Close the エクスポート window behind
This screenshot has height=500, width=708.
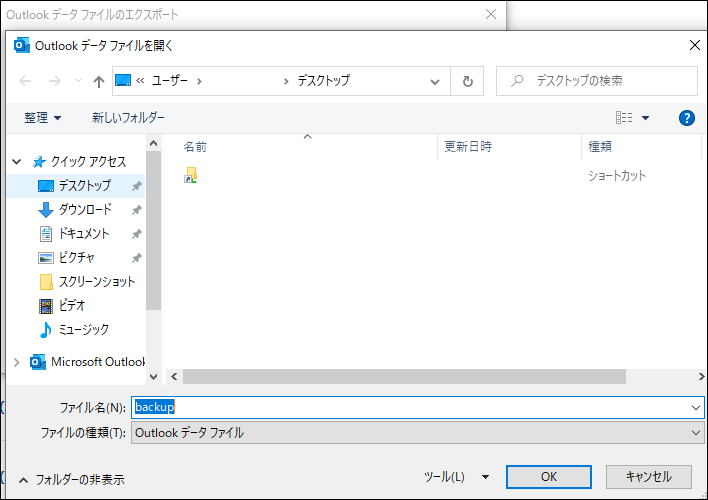[x=491, y=14]
